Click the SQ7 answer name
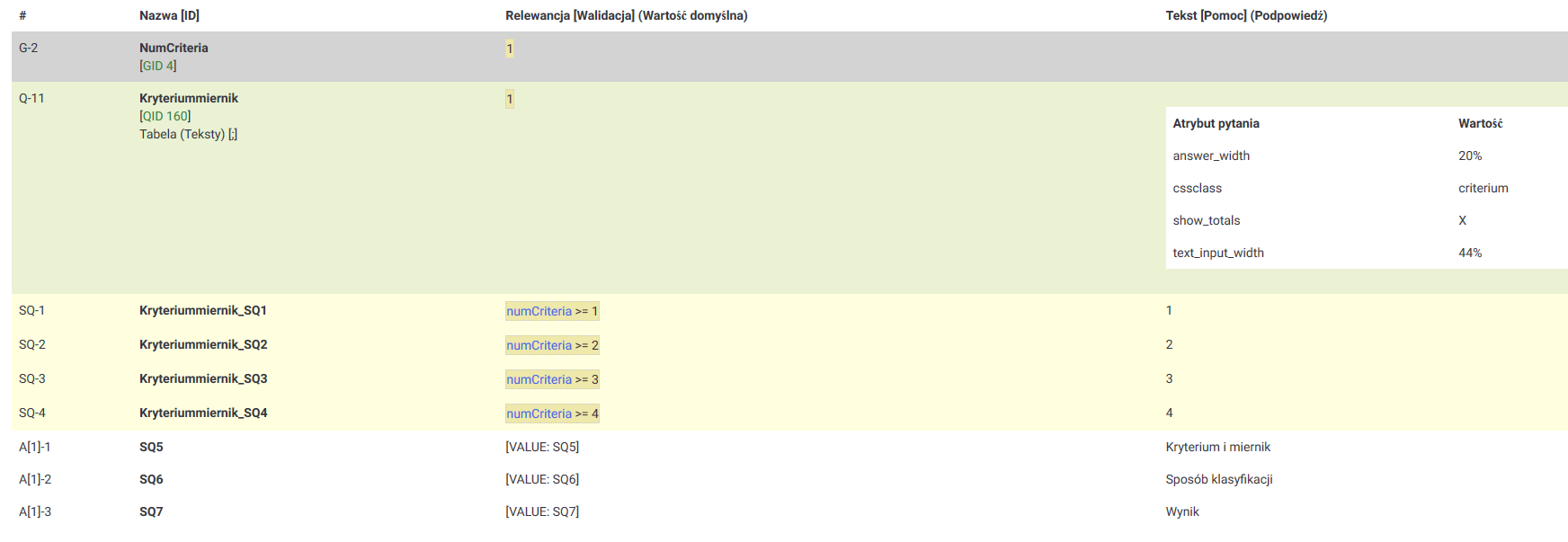 tap(151, 511)
